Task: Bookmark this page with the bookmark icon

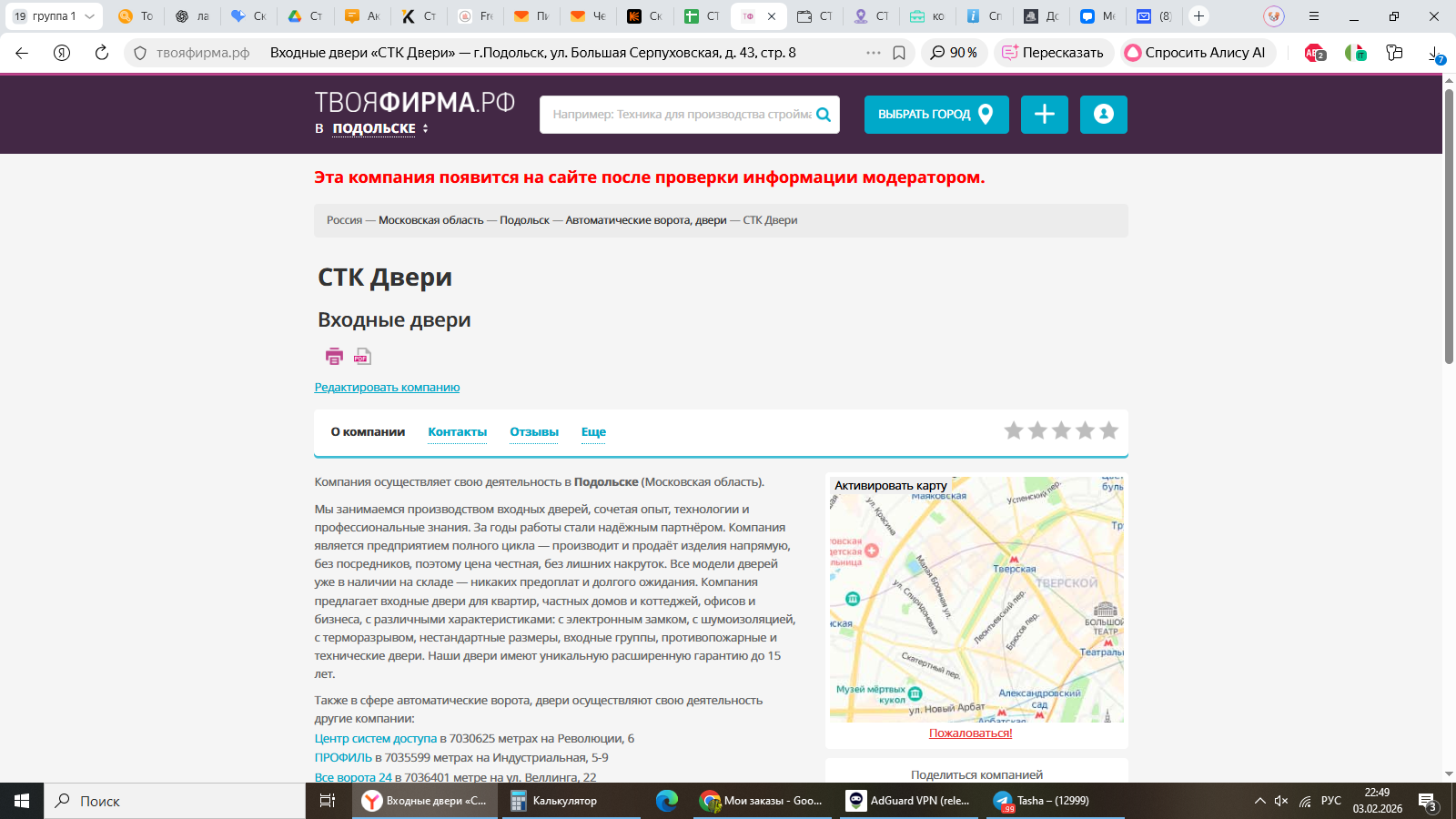Action: click(x=899, y=53)
